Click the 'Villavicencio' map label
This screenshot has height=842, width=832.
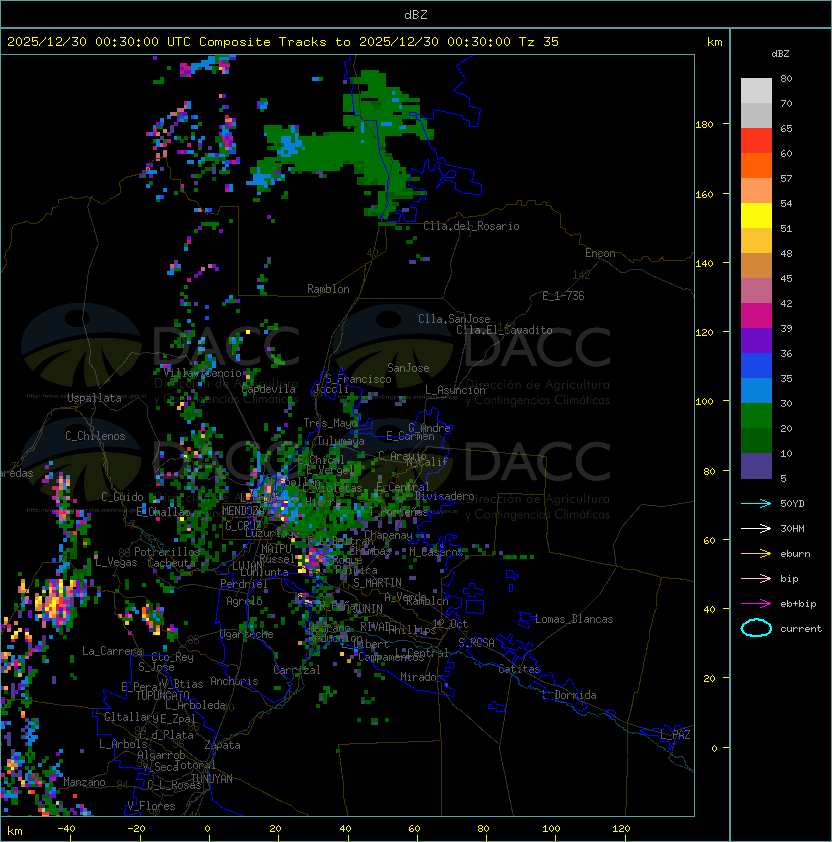pyautogui.click(x=202, y=373)
